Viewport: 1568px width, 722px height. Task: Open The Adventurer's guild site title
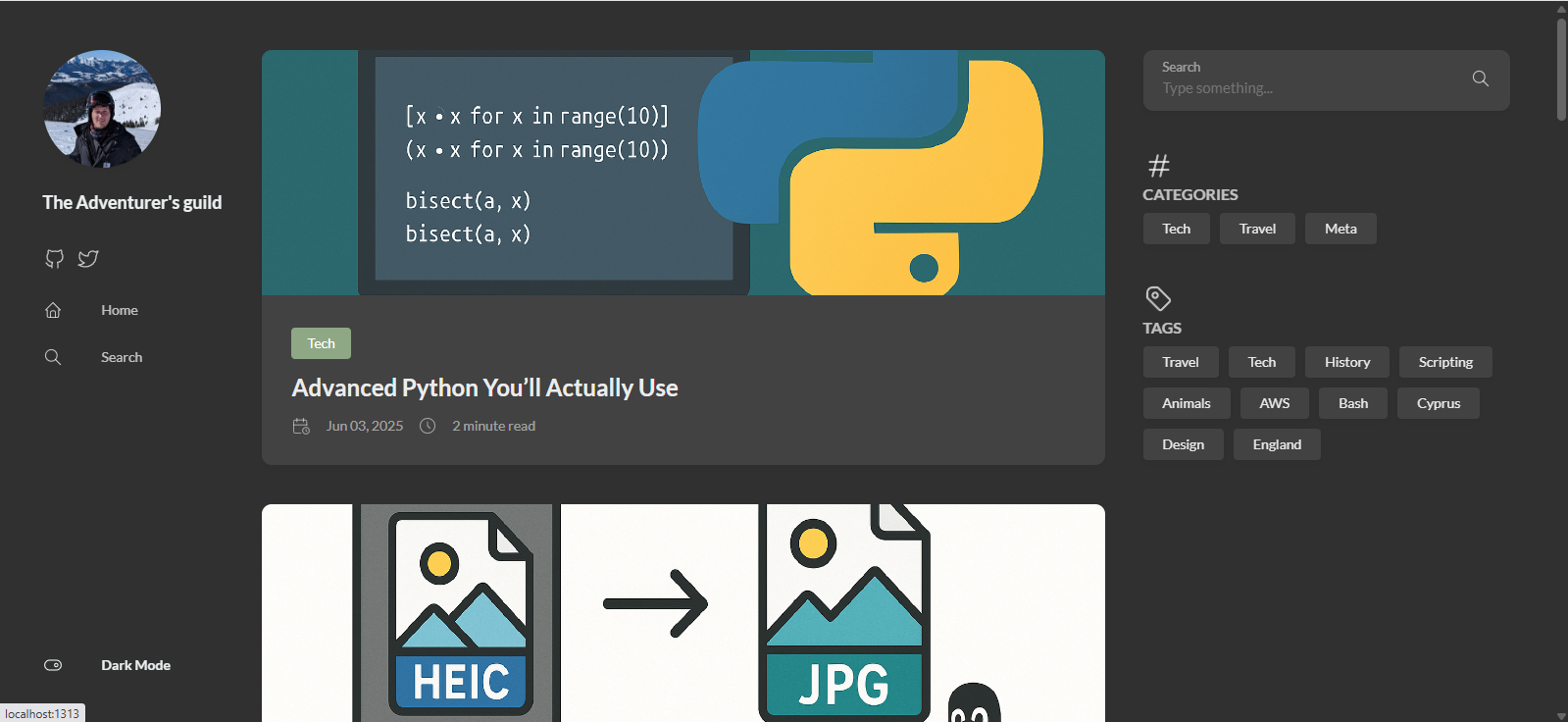tap(132, 202)
